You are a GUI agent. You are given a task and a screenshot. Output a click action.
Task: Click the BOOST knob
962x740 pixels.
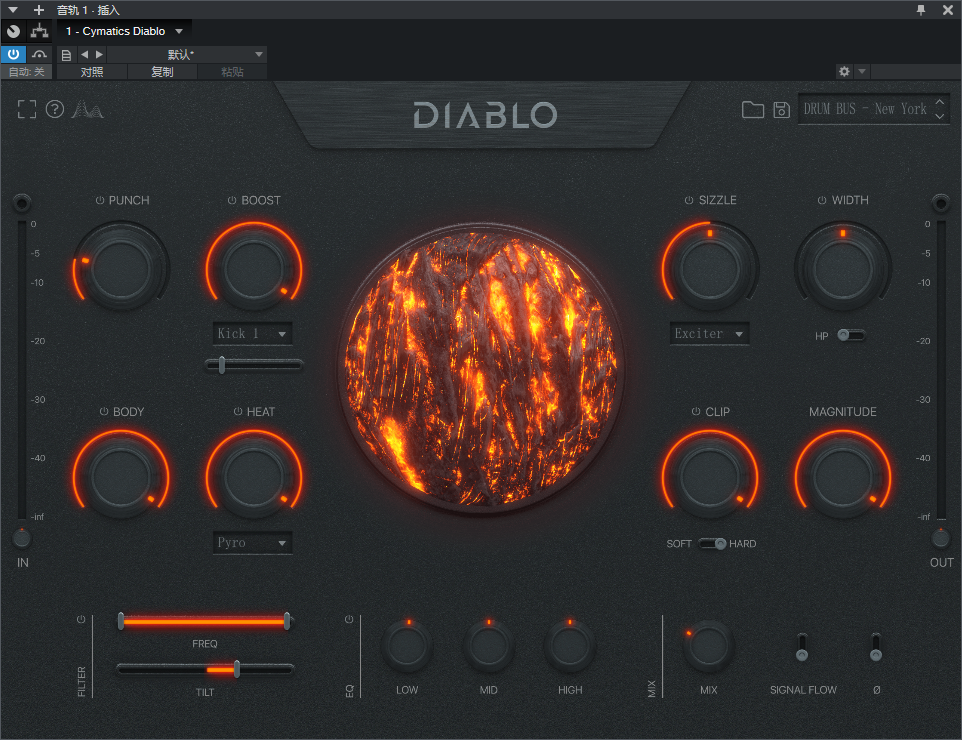(253, 269)
